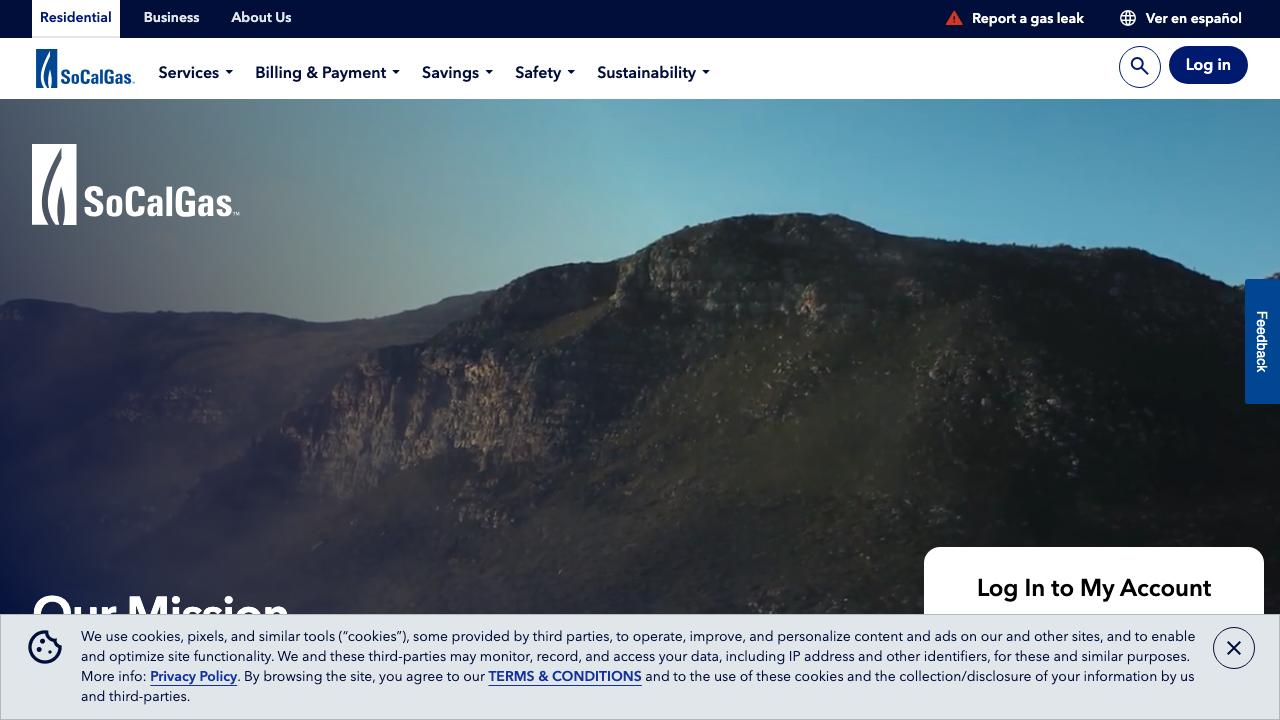Open the search magnifier icon
1280x720 pixels.
[x=1139, y=67]
